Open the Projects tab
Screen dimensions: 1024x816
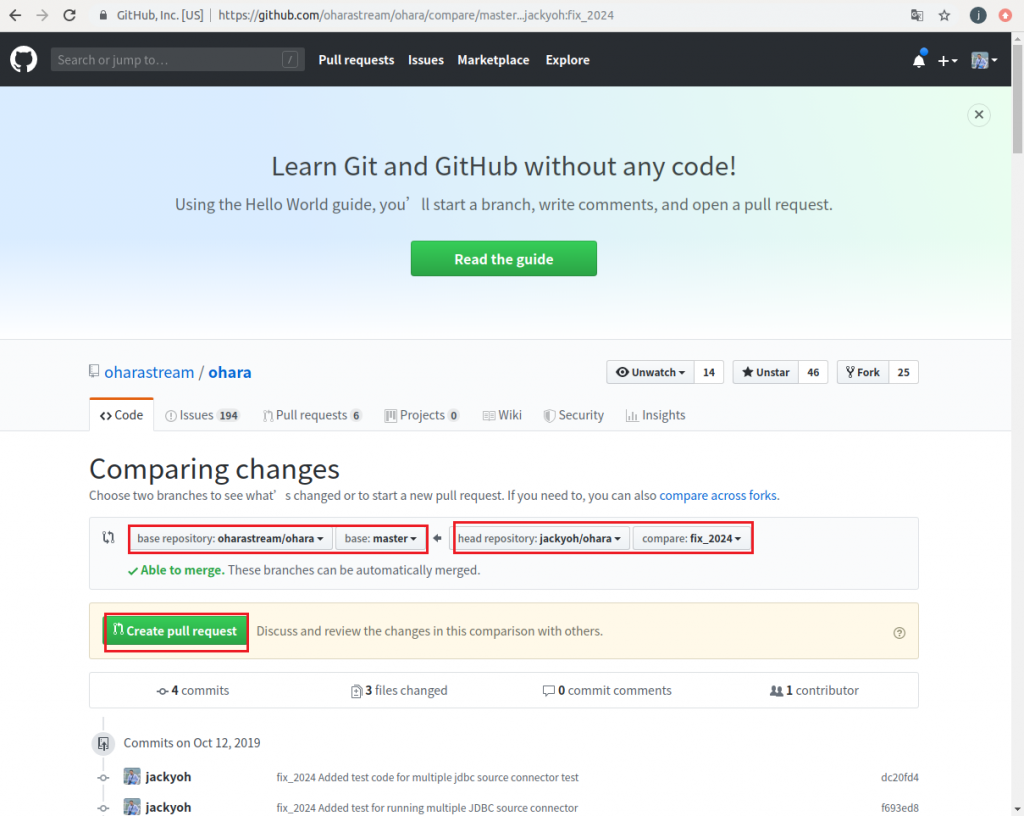point(422,415)
